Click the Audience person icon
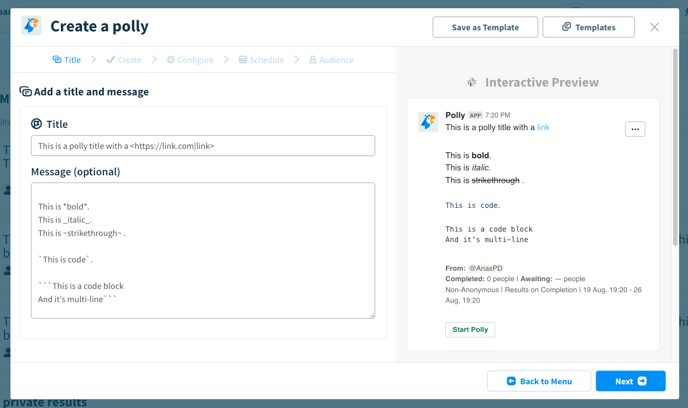688x408 pixels. 313,60
